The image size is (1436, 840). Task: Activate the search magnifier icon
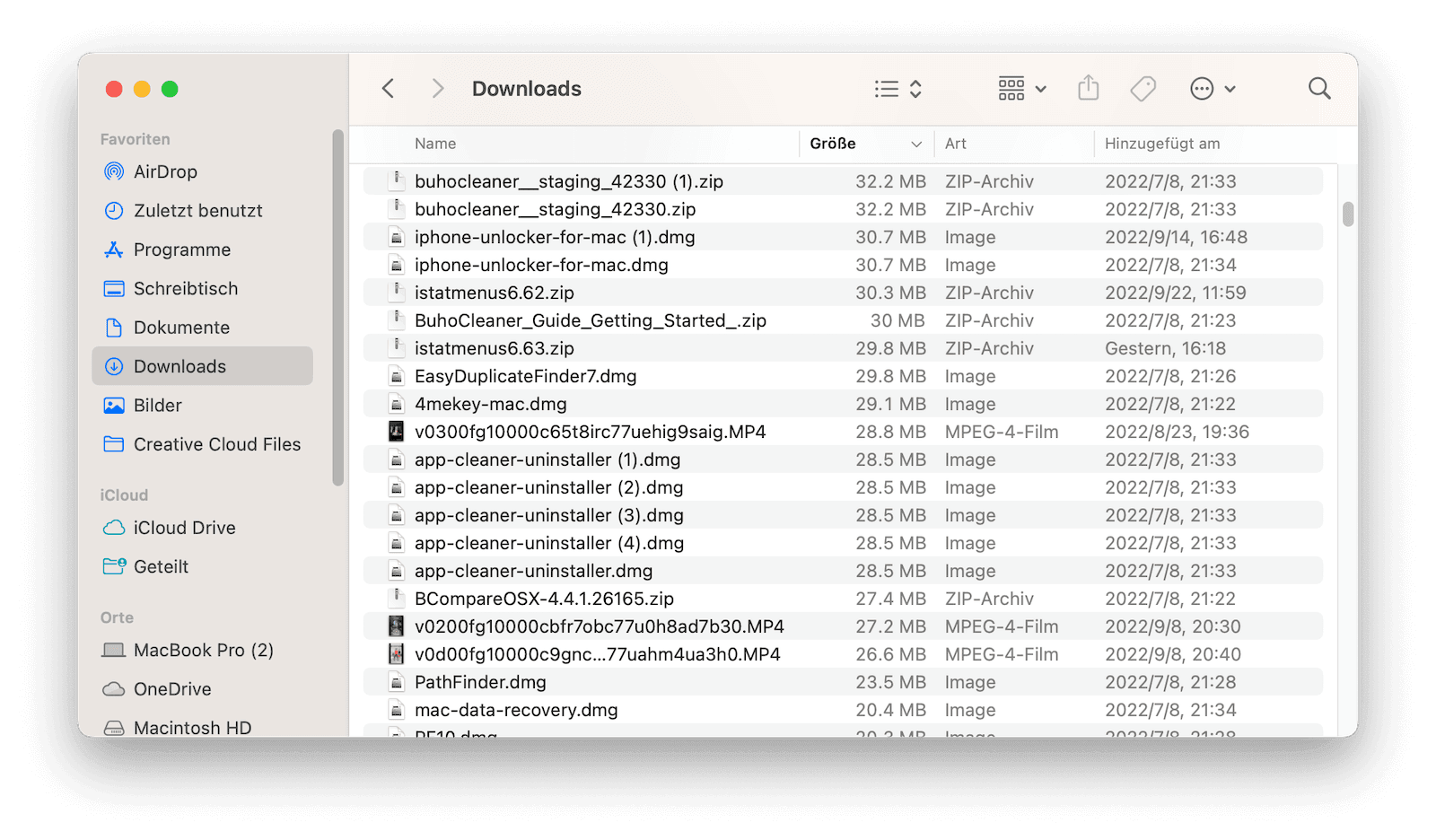[x=1318, y=88]
